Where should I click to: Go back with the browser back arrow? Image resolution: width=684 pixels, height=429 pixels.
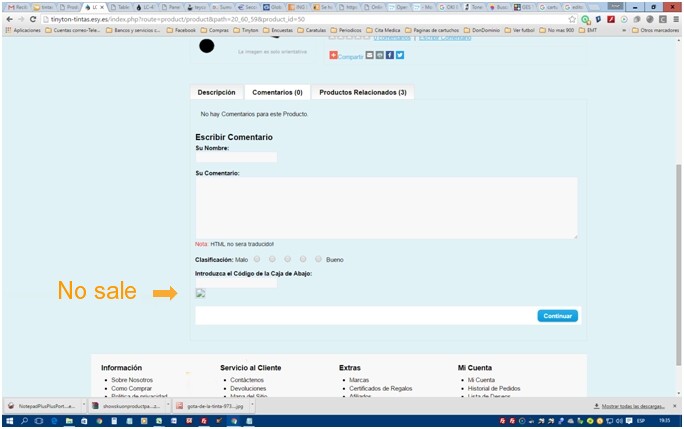tap(9, 20)
